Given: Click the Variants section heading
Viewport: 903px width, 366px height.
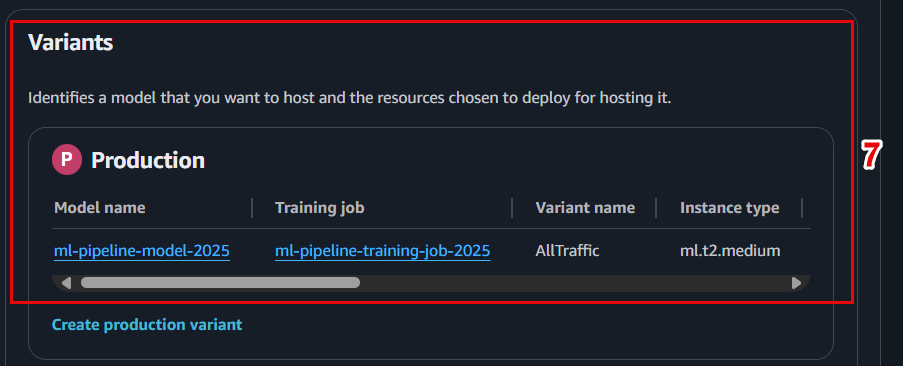Looking at the screenshot, I should [70, 43].
